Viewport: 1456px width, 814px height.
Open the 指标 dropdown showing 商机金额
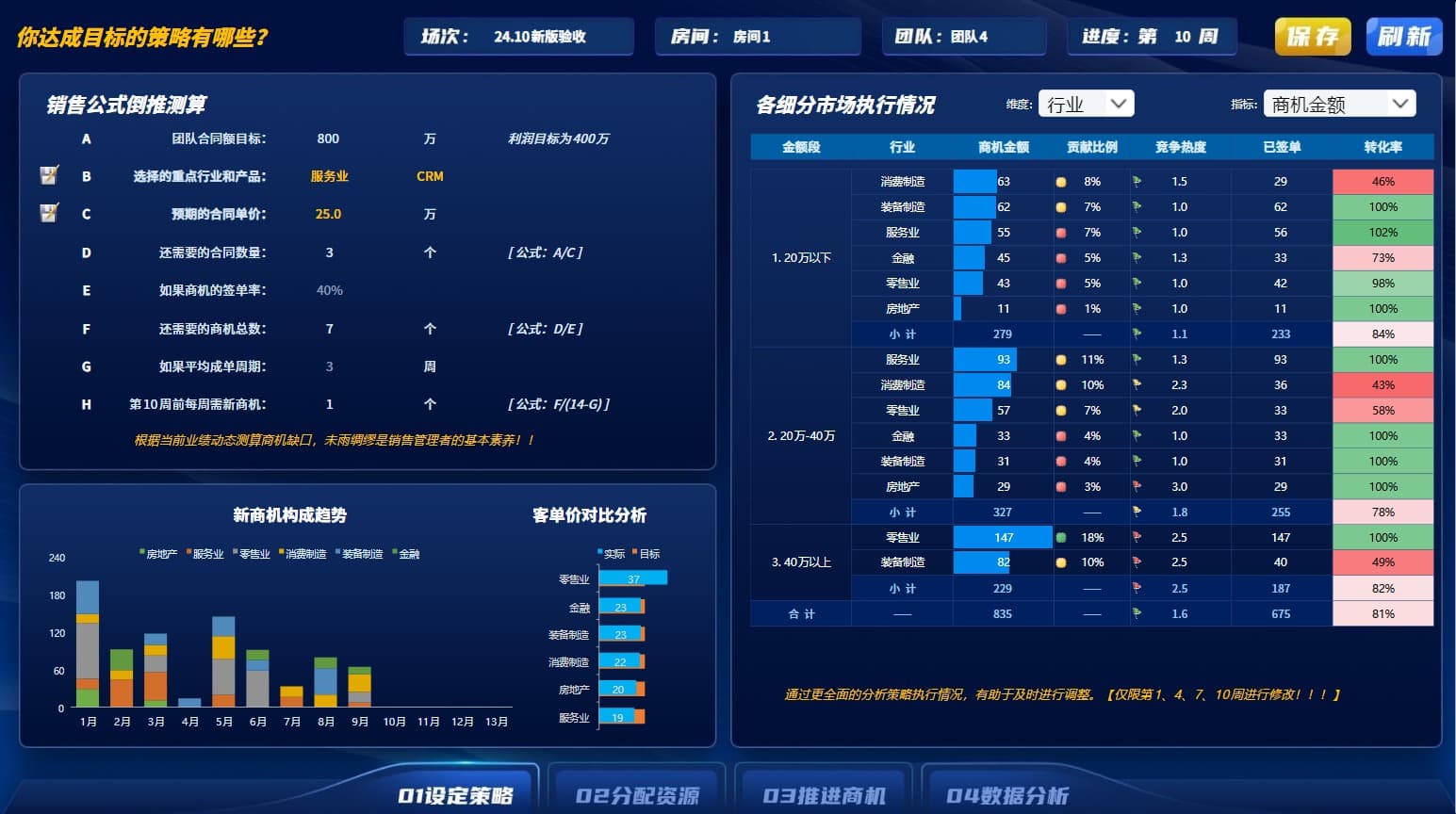tap(1340, 104)
